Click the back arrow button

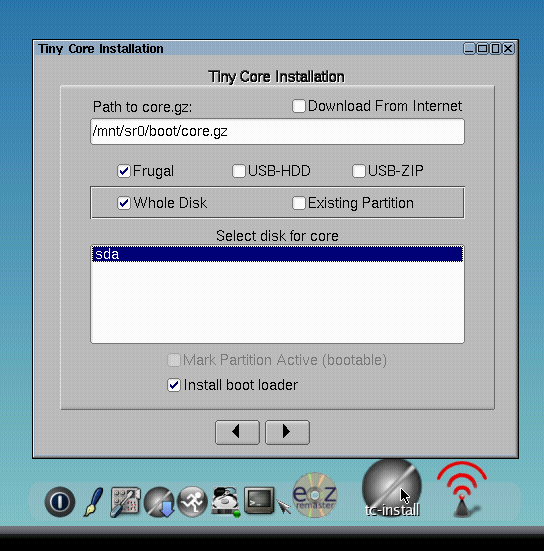coord(237,432)
